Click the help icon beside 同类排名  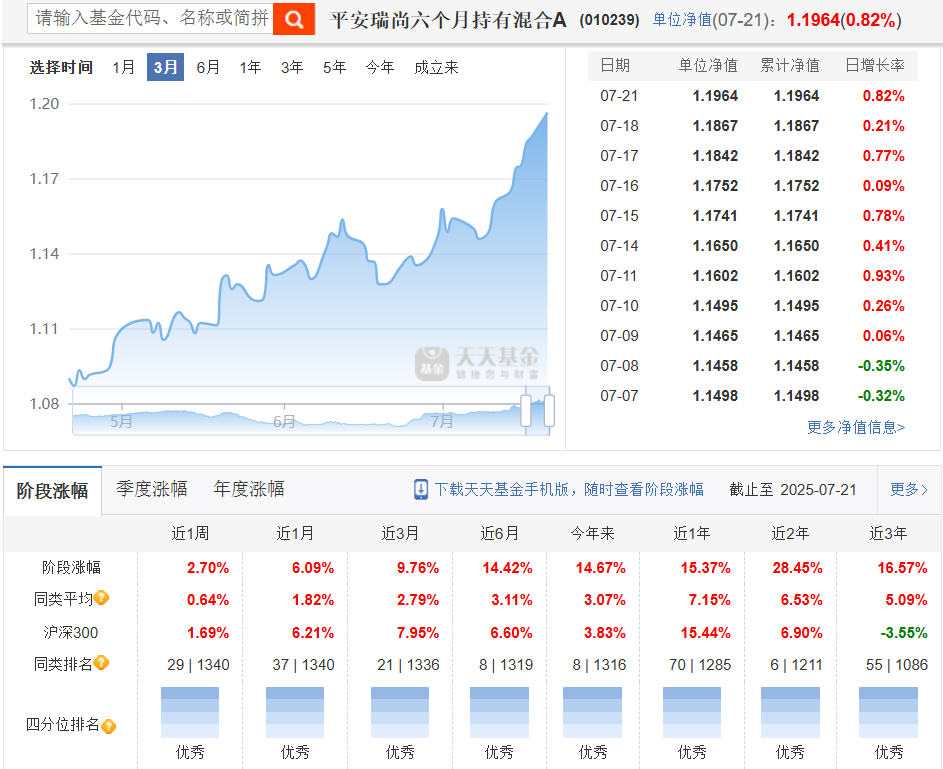click(x=102, y=663)
